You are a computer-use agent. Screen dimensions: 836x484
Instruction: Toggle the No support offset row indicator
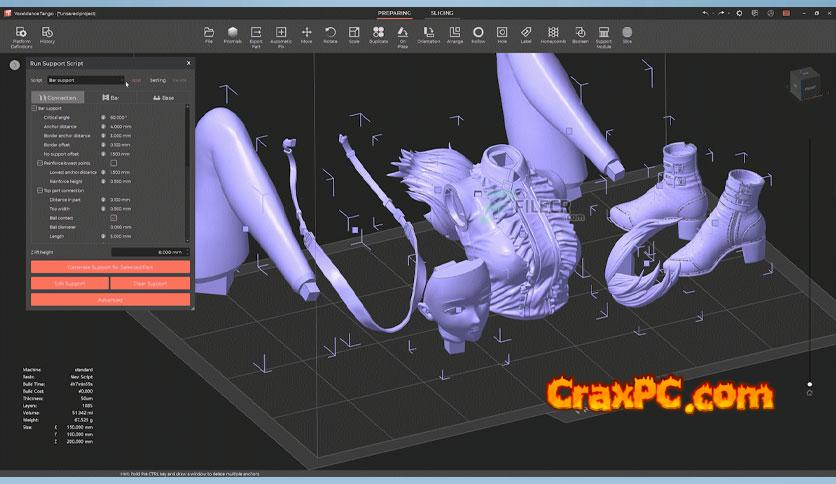(x=103, y=154)
